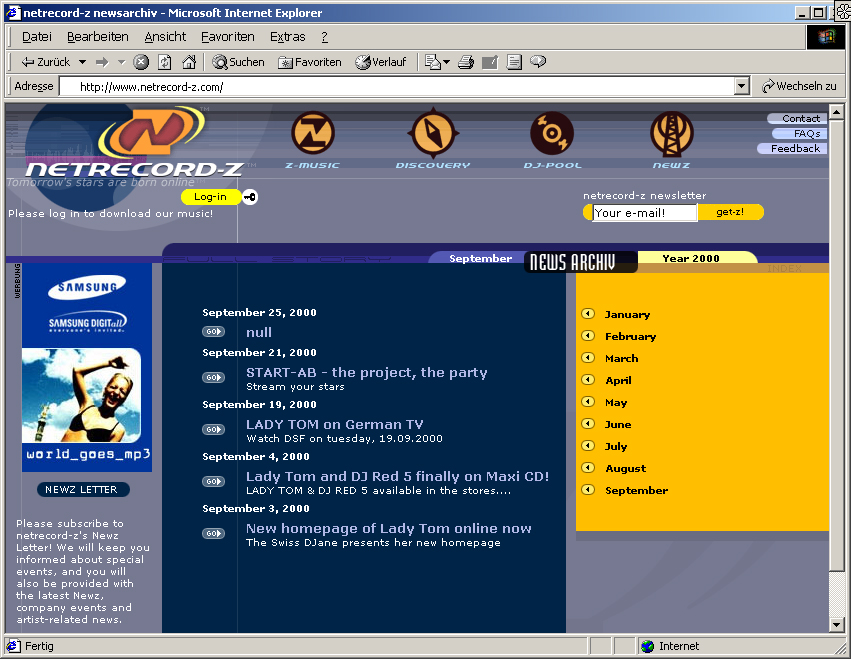The image size is (851, 659).
Task: Click the Newz radio tower icon
Action: (x=671, y=133)
